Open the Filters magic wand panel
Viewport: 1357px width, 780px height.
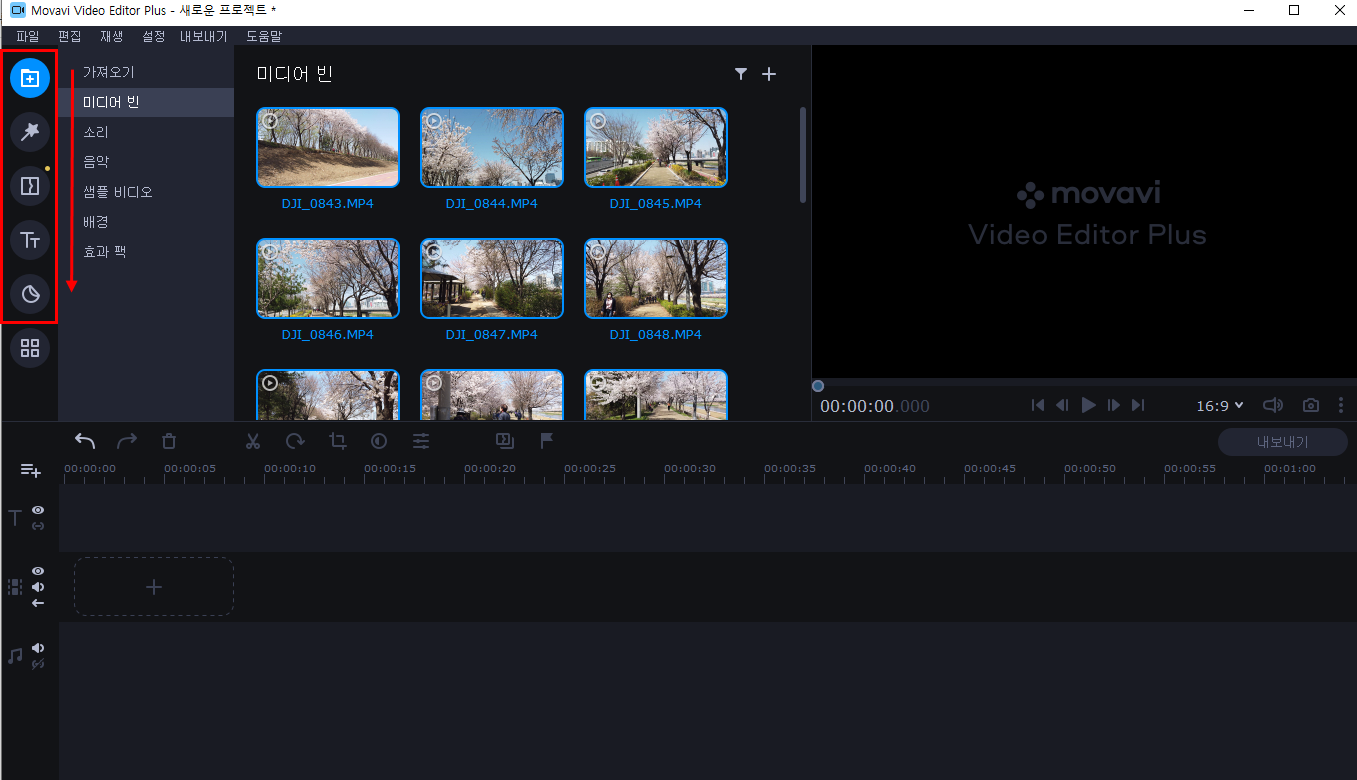30,131
